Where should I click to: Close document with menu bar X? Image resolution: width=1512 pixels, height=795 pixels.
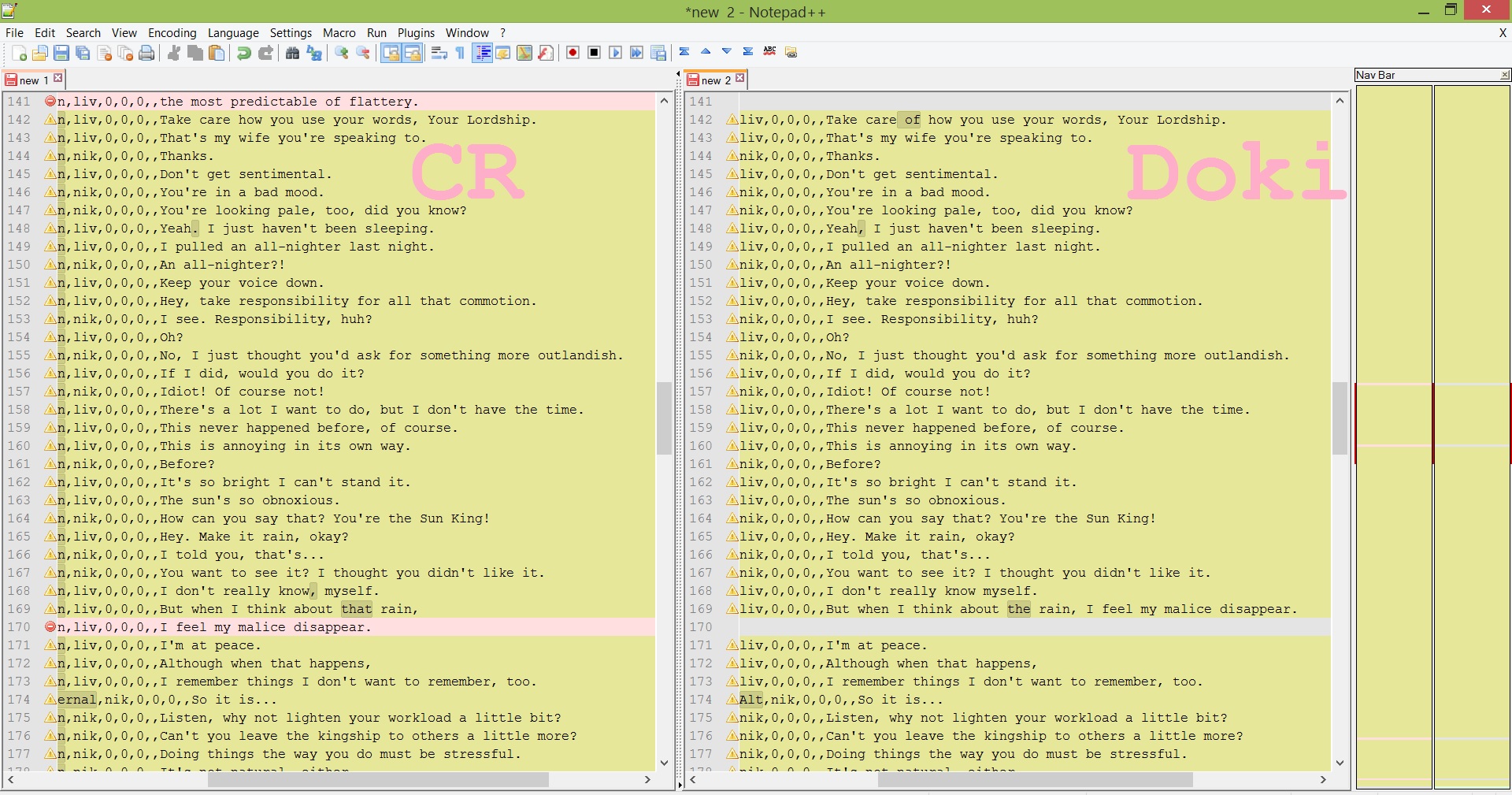(x=1503, y=33)
